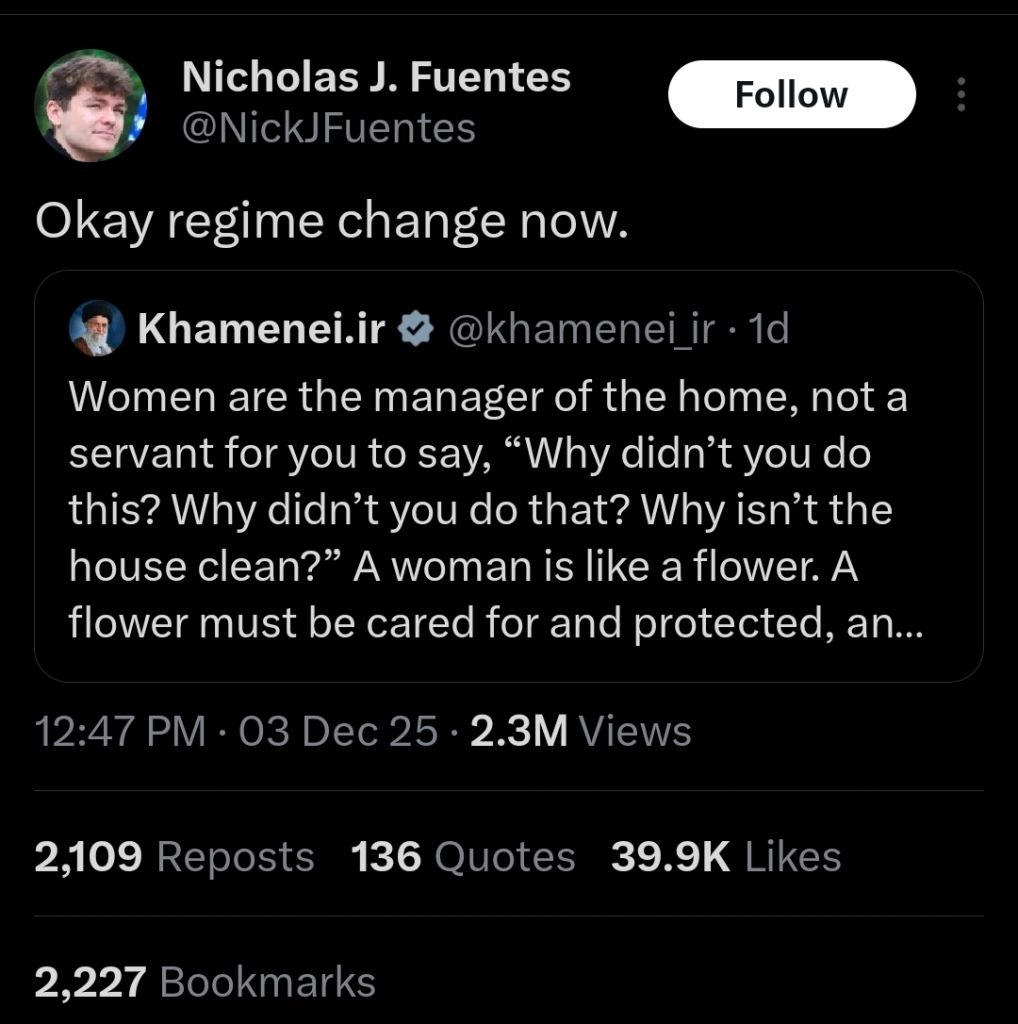1018x1024 pixels.
Task: Open the 136 Quotes list
Action: (x=463, y=857)
